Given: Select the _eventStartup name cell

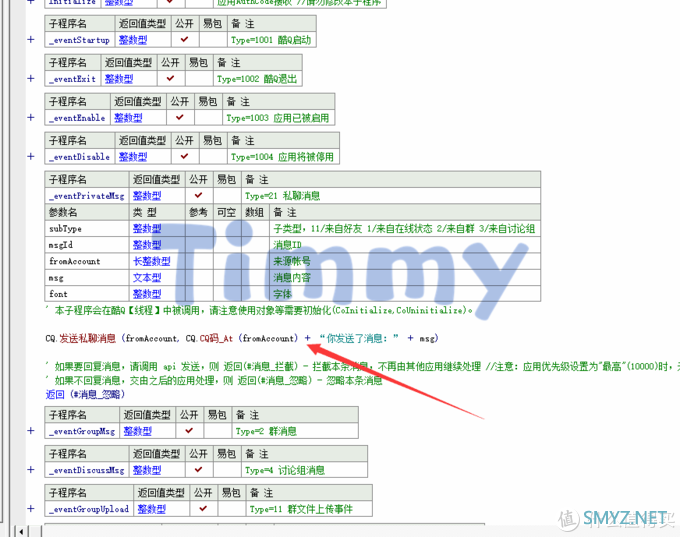Looking at the screenshot, I should click(x=80, y=40).
